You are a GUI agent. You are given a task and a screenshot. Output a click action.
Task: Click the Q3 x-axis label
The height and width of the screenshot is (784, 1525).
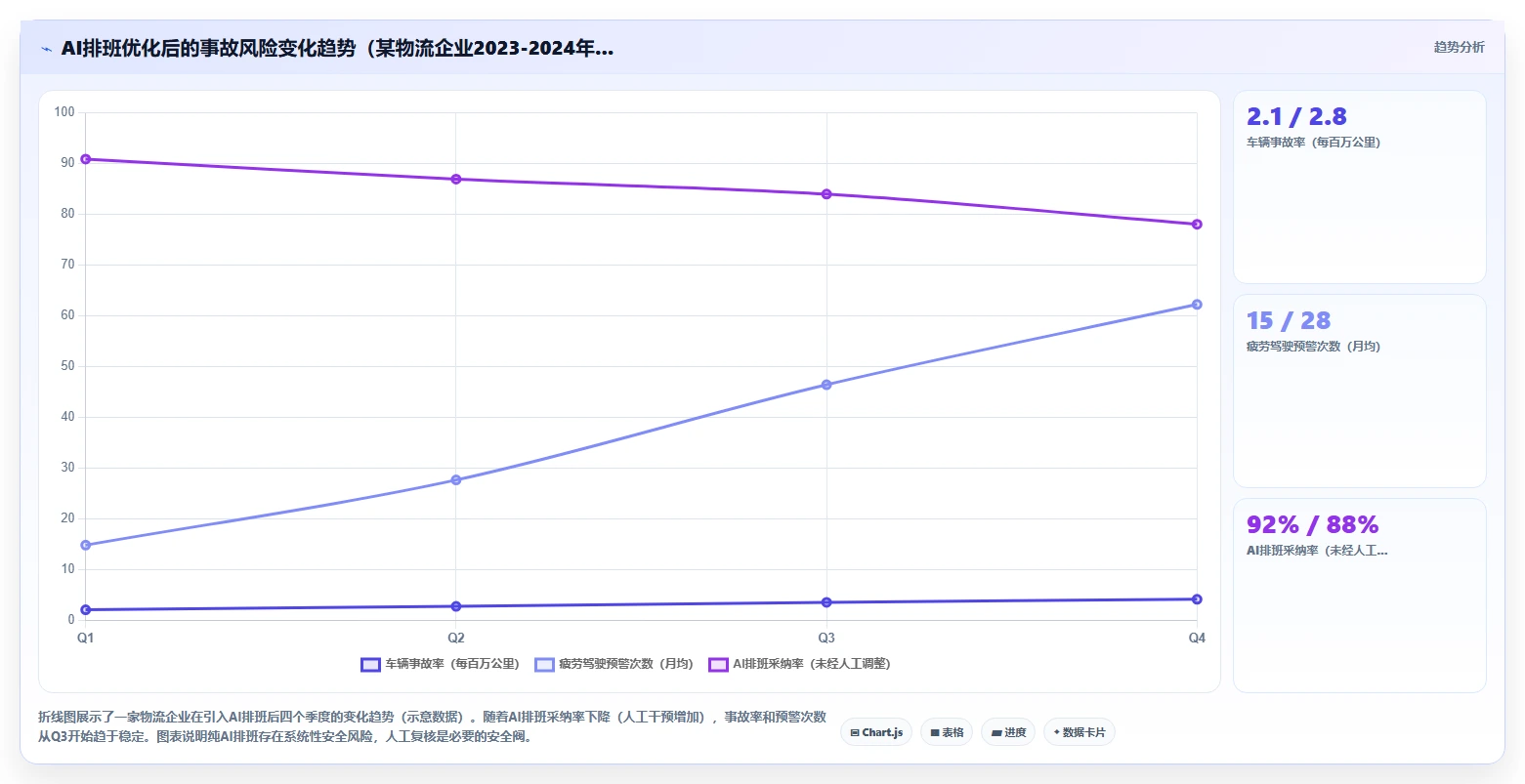pos(826,639)
